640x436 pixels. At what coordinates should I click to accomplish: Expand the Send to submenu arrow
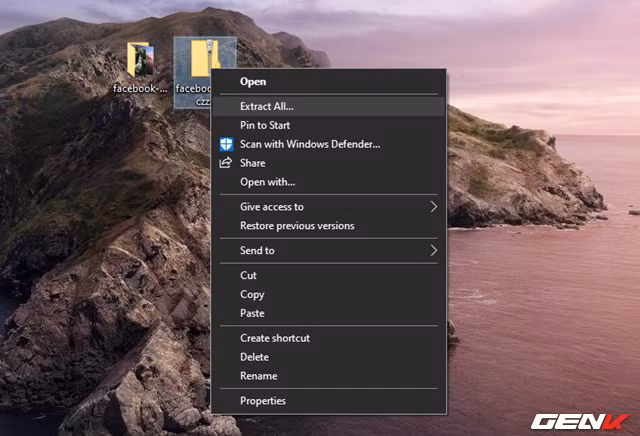pos(434,251)
